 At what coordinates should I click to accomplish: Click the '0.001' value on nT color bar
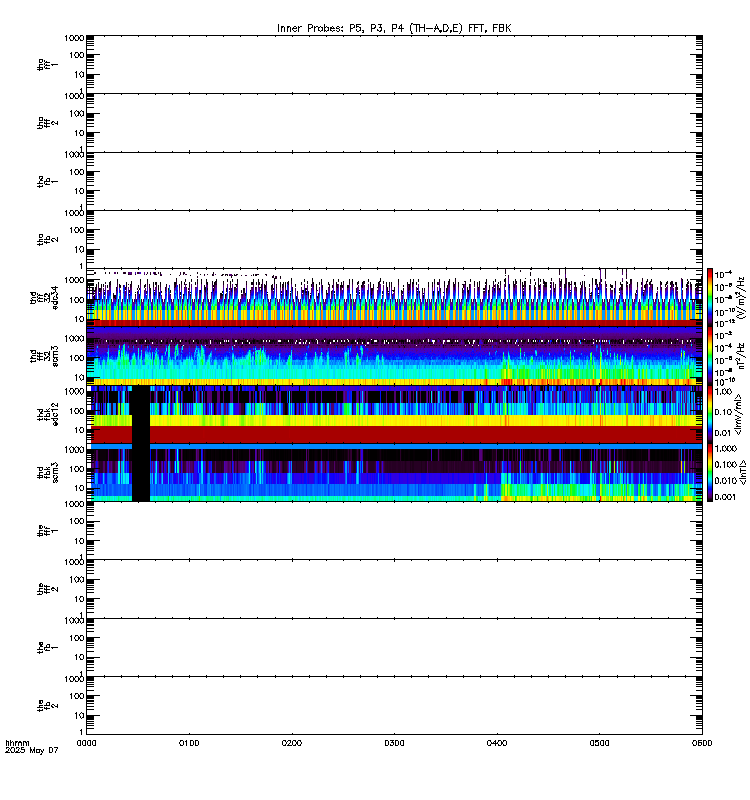coord(725,497)
